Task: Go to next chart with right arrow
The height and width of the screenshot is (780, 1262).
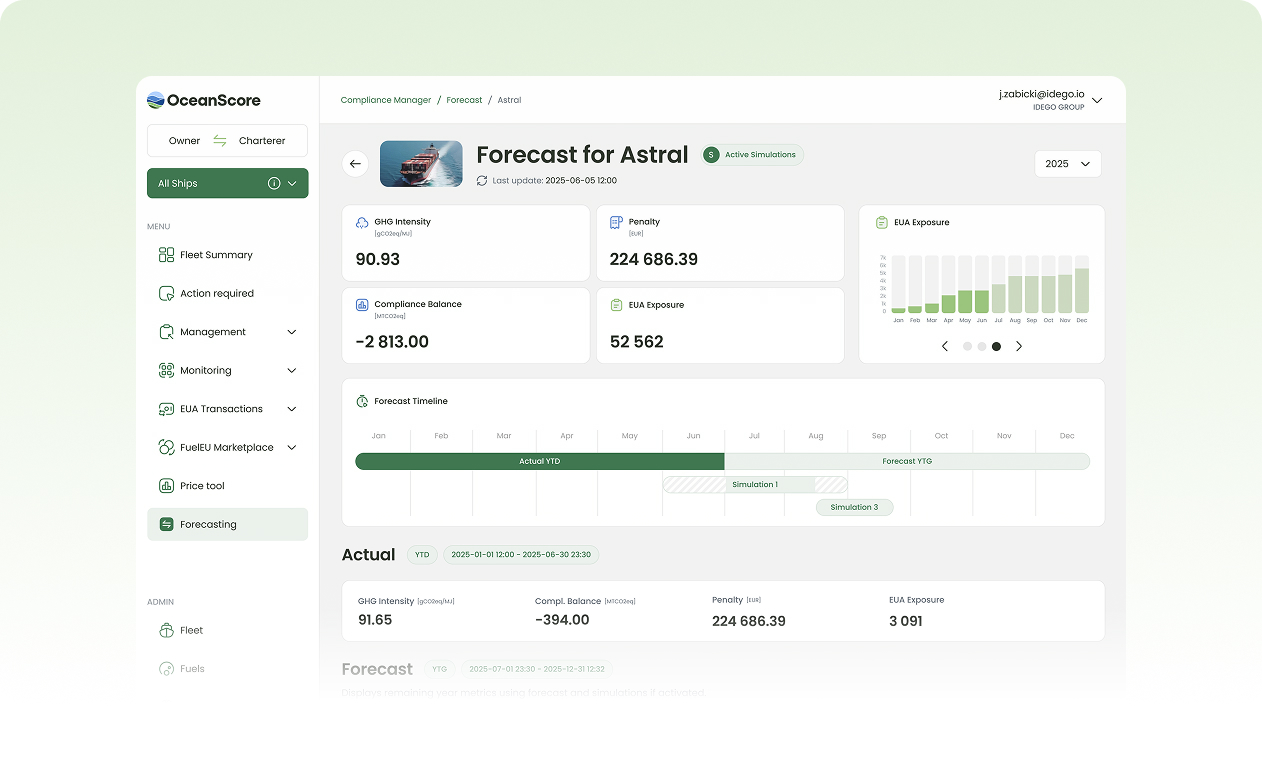Action: point(1019,347)
